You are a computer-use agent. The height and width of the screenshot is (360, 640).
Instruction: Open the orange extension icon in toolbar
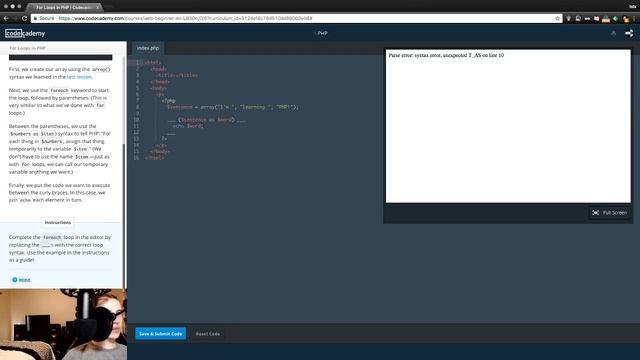pos(626,18)
